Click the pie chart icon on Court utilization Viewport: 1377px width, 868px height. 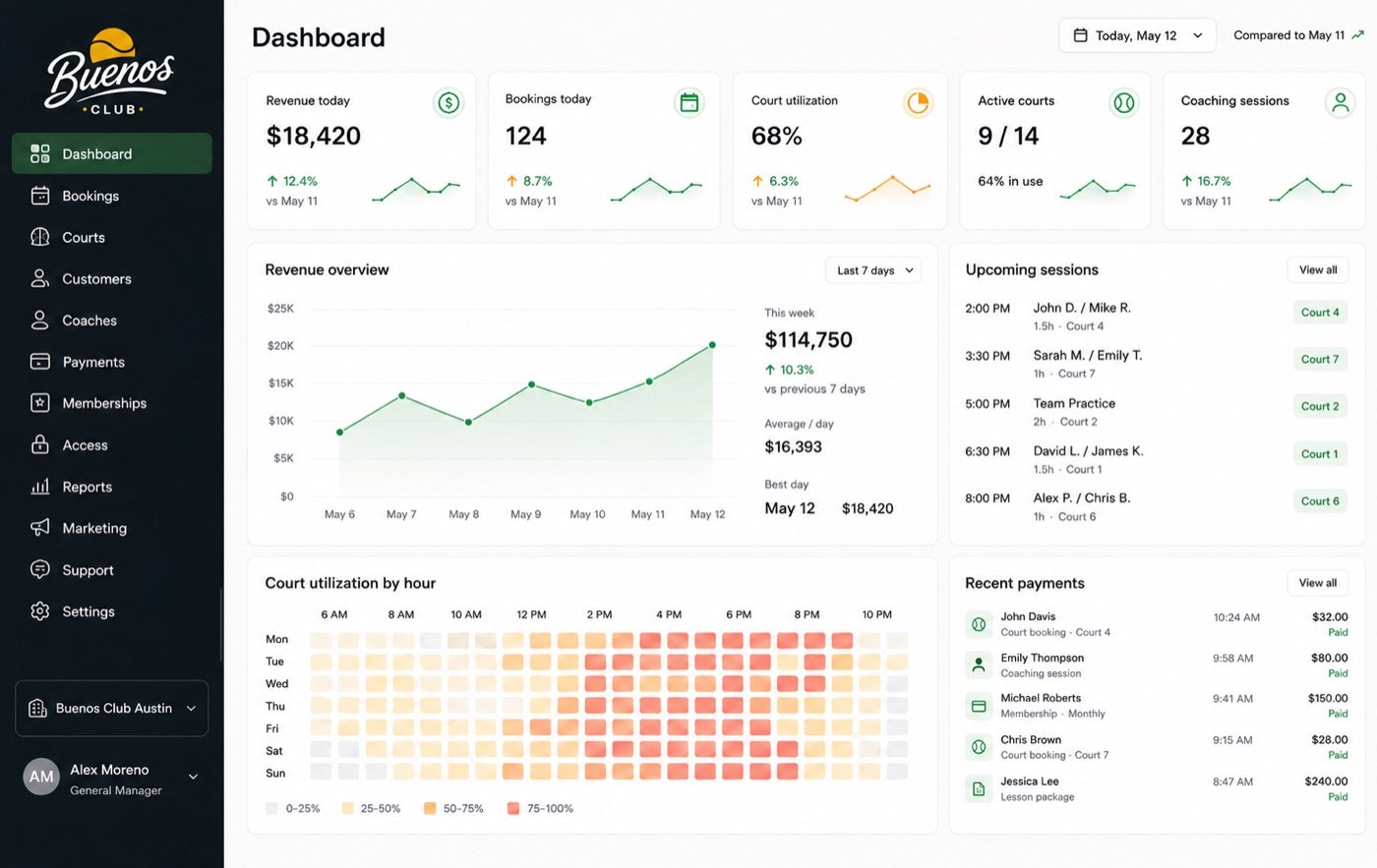point(918,102)
